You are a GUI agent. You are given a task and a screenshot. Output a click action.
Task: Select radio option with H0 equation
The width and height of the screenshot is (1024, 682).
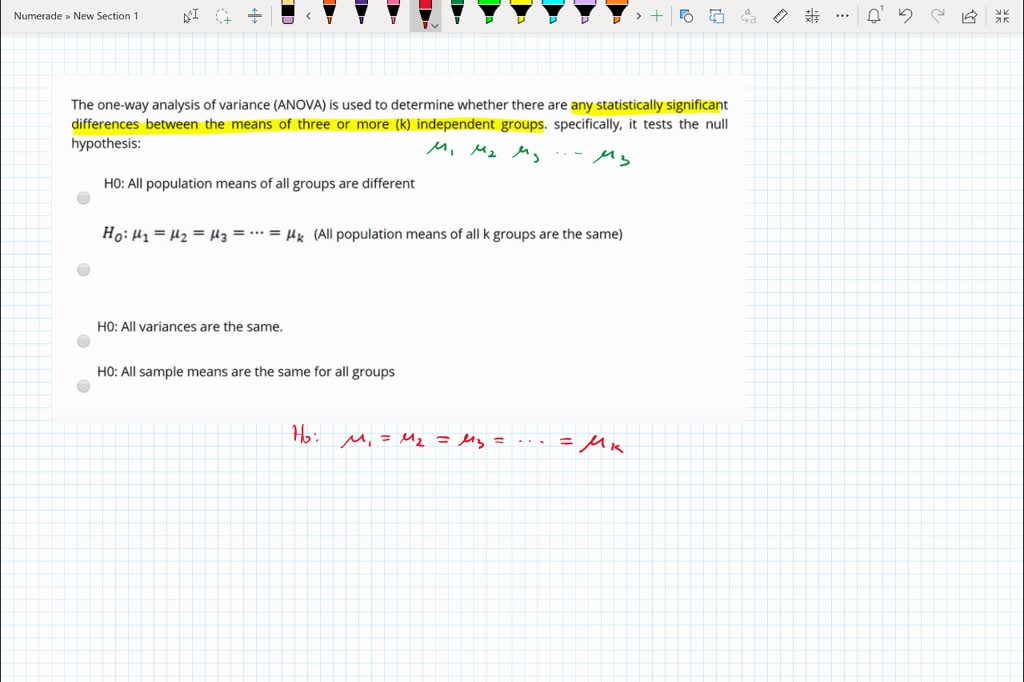click(x=83, y=269)
